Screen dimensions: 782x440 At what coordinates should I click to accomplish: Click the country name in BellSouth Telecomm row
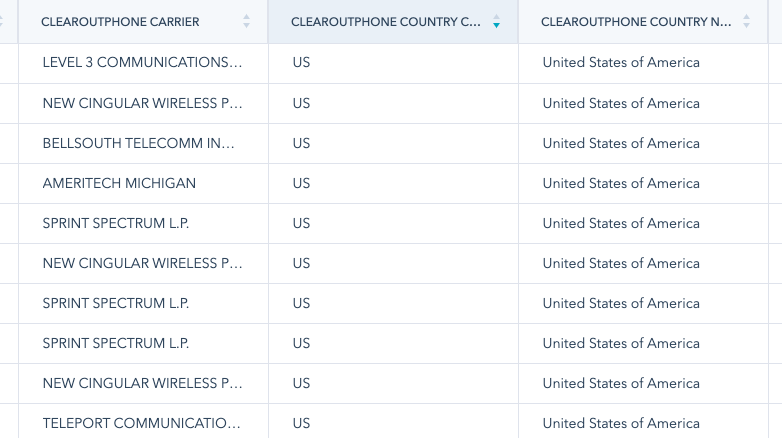click(621, 143)
